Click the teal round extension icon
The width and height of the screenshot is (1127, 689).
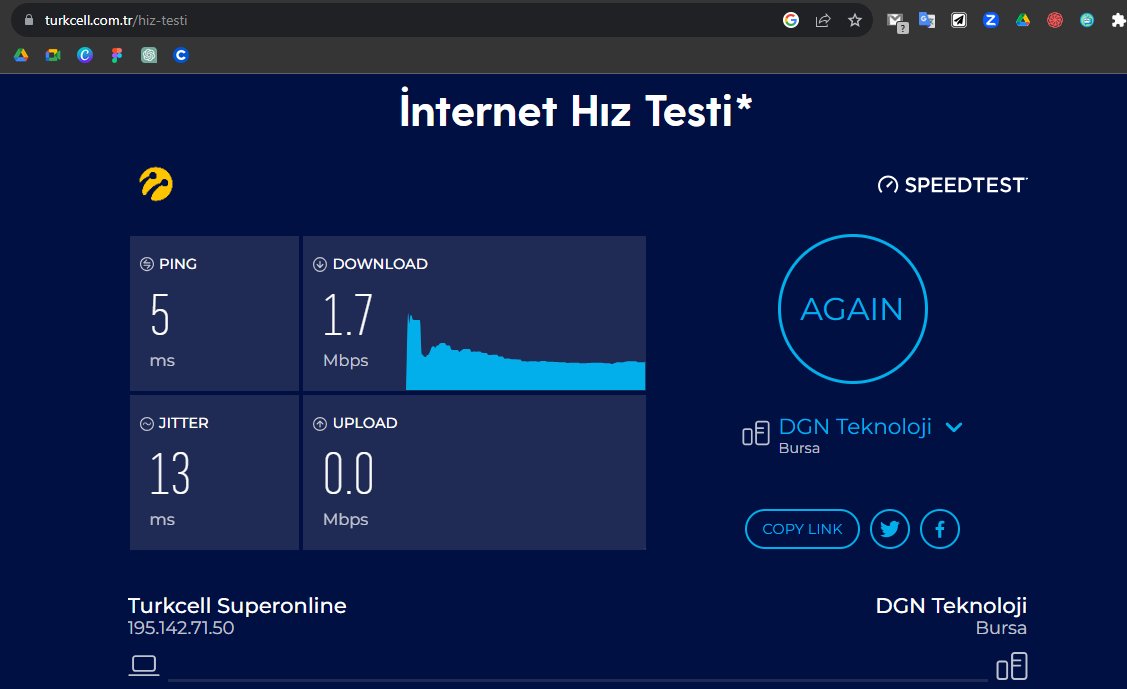coord(1087,20)
